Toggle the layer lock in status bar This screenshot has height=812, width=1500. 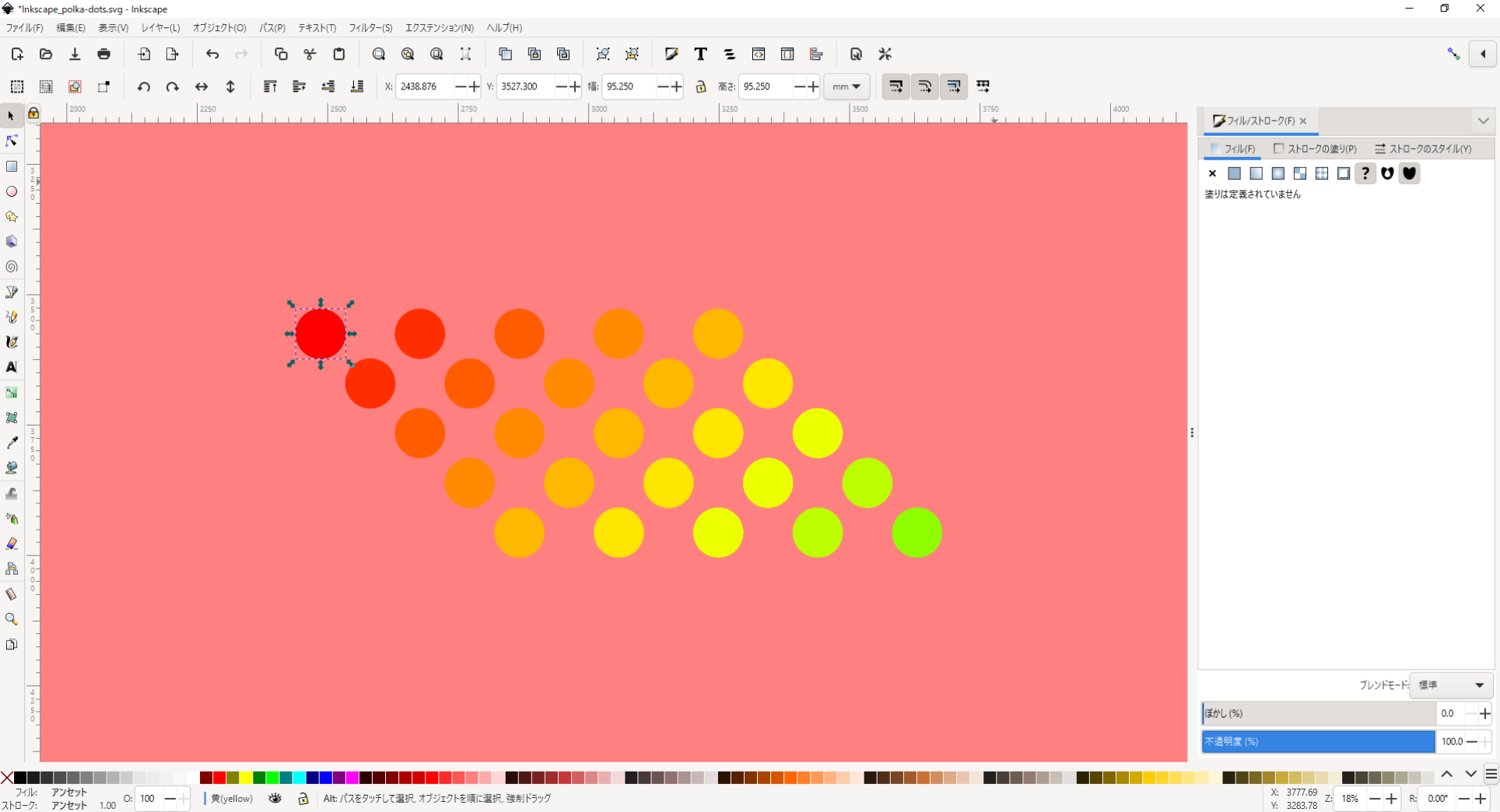(303, 798)
